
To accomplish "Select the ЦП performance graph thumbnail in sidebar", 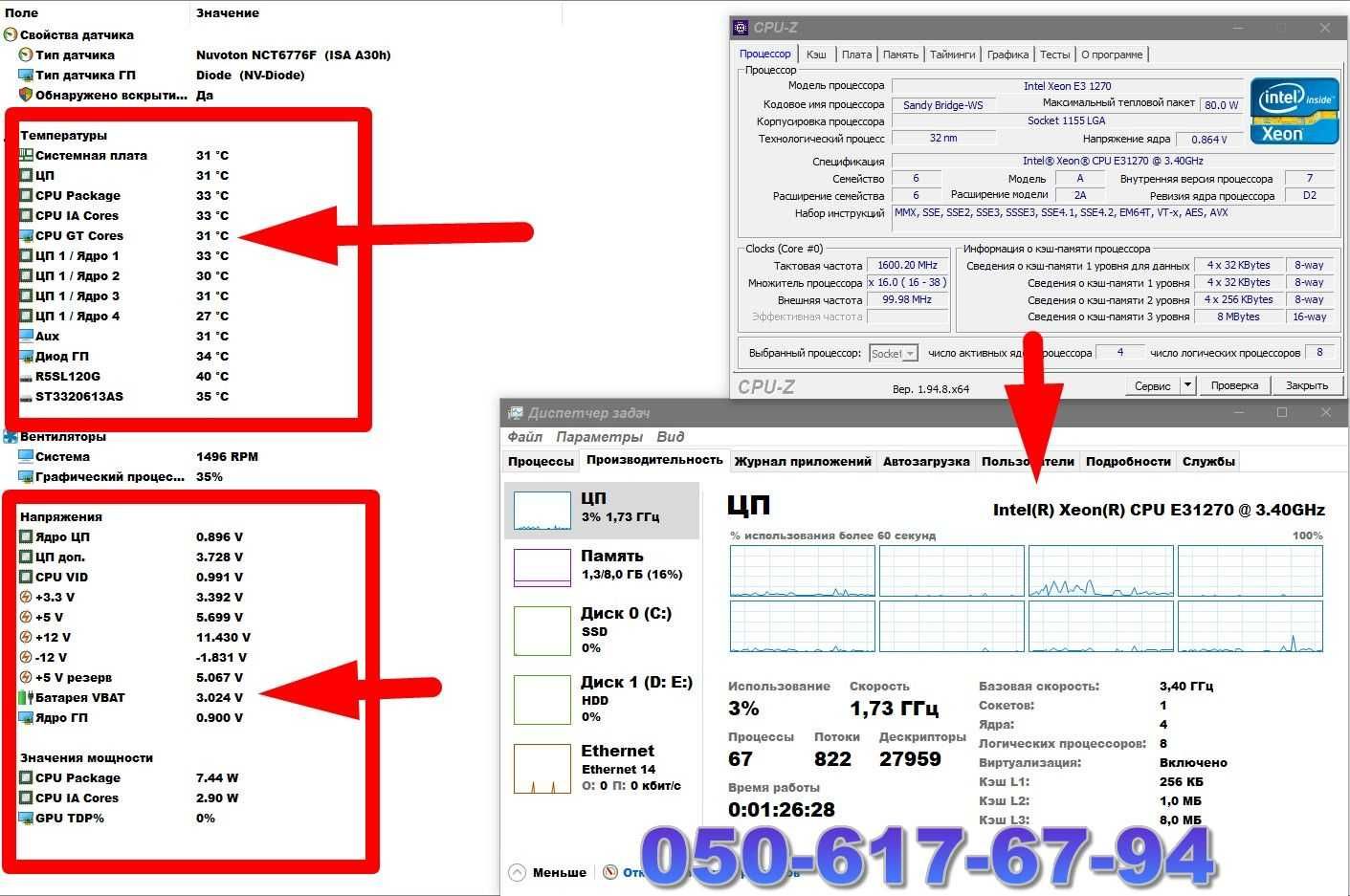I will click(x=542, y=511).
